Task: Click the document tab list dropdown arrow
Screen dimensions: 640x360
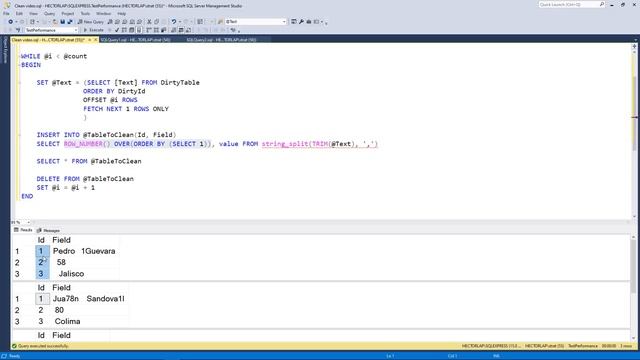Action: tap(636, 40)
